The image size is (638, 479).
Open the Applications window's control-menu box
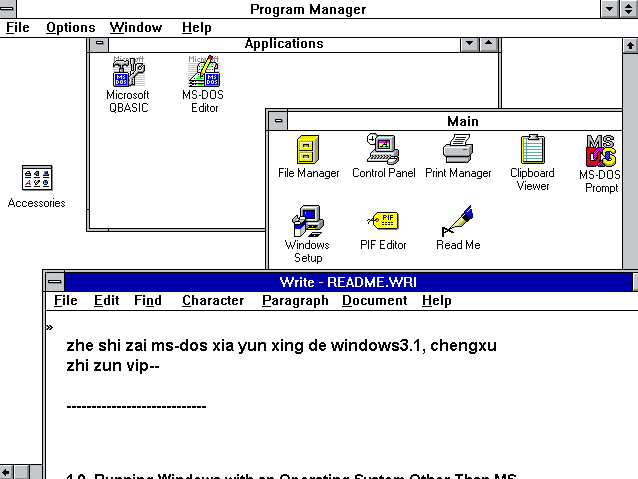coord(98,44)
